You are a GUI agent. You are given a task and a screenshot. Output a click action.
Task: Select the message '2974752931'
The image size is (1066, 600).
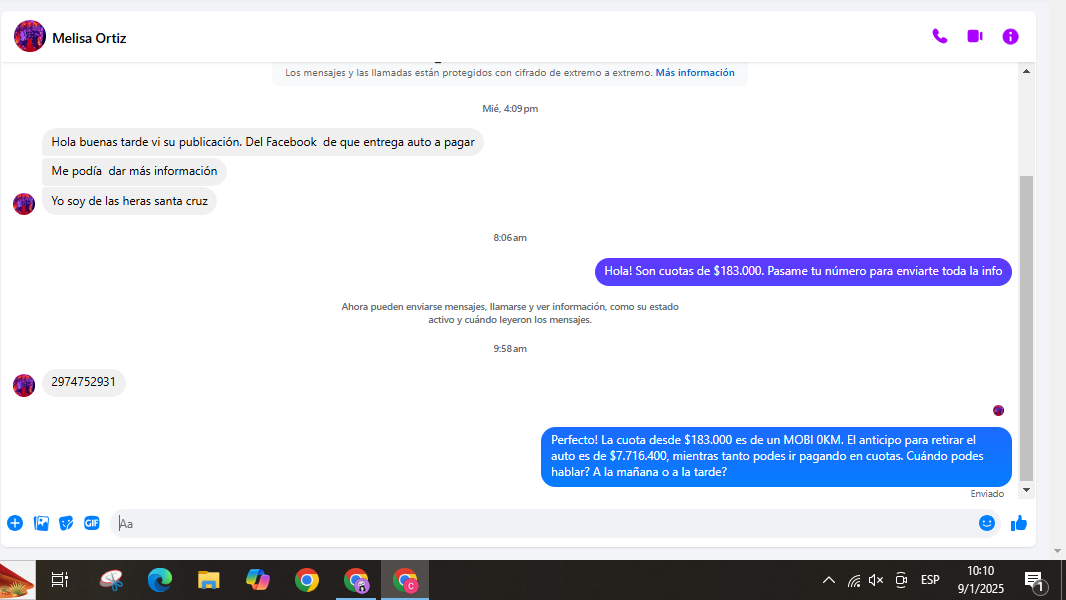point(84,383)
